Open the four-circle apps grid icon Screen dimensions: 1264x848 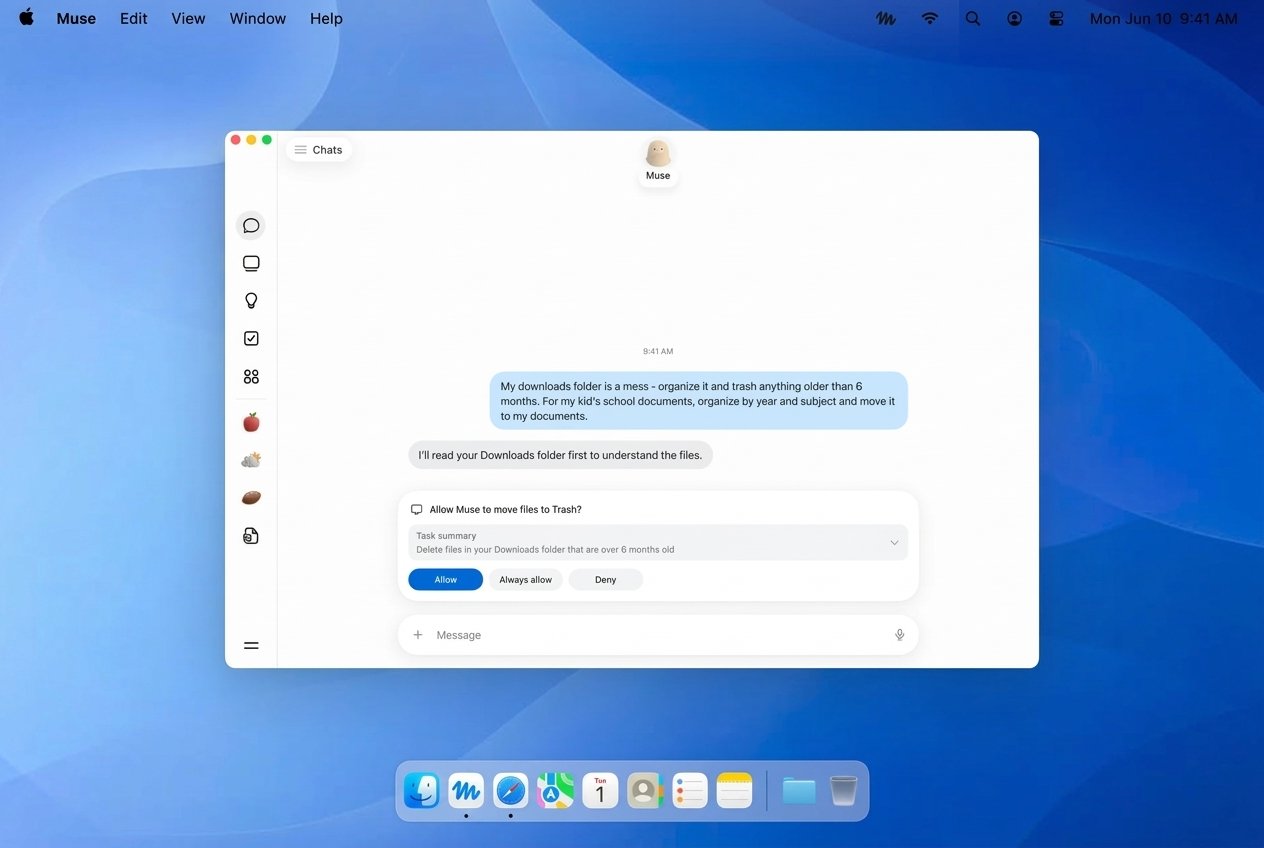pyautogui.click(x=251, y=377)
